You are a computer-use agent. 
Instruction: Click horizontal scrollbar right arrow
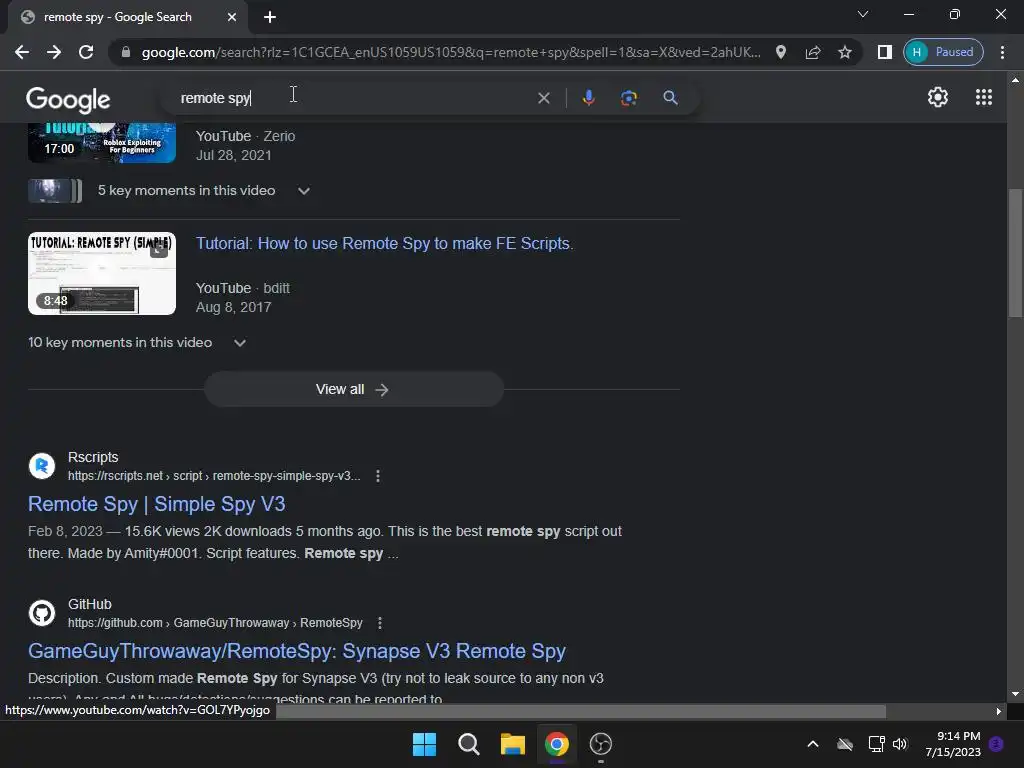(998, 711)
